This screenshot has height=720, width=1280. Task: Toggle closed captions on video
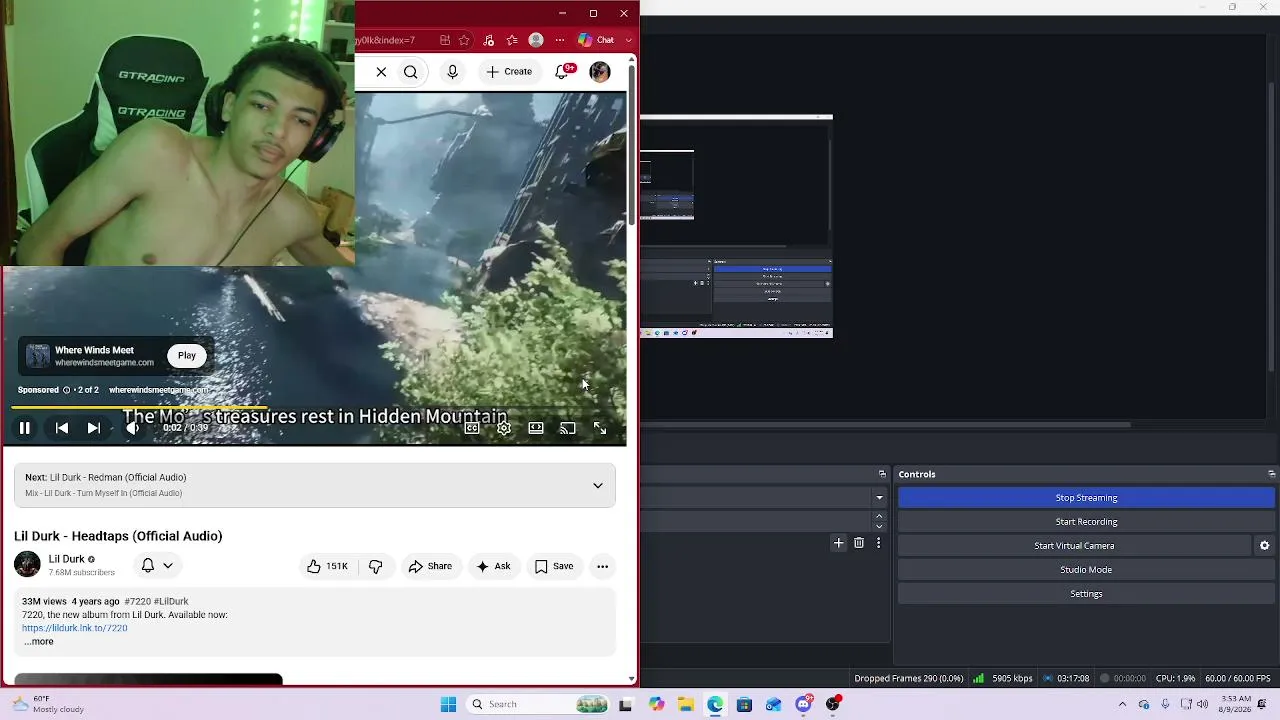(472, 428)
